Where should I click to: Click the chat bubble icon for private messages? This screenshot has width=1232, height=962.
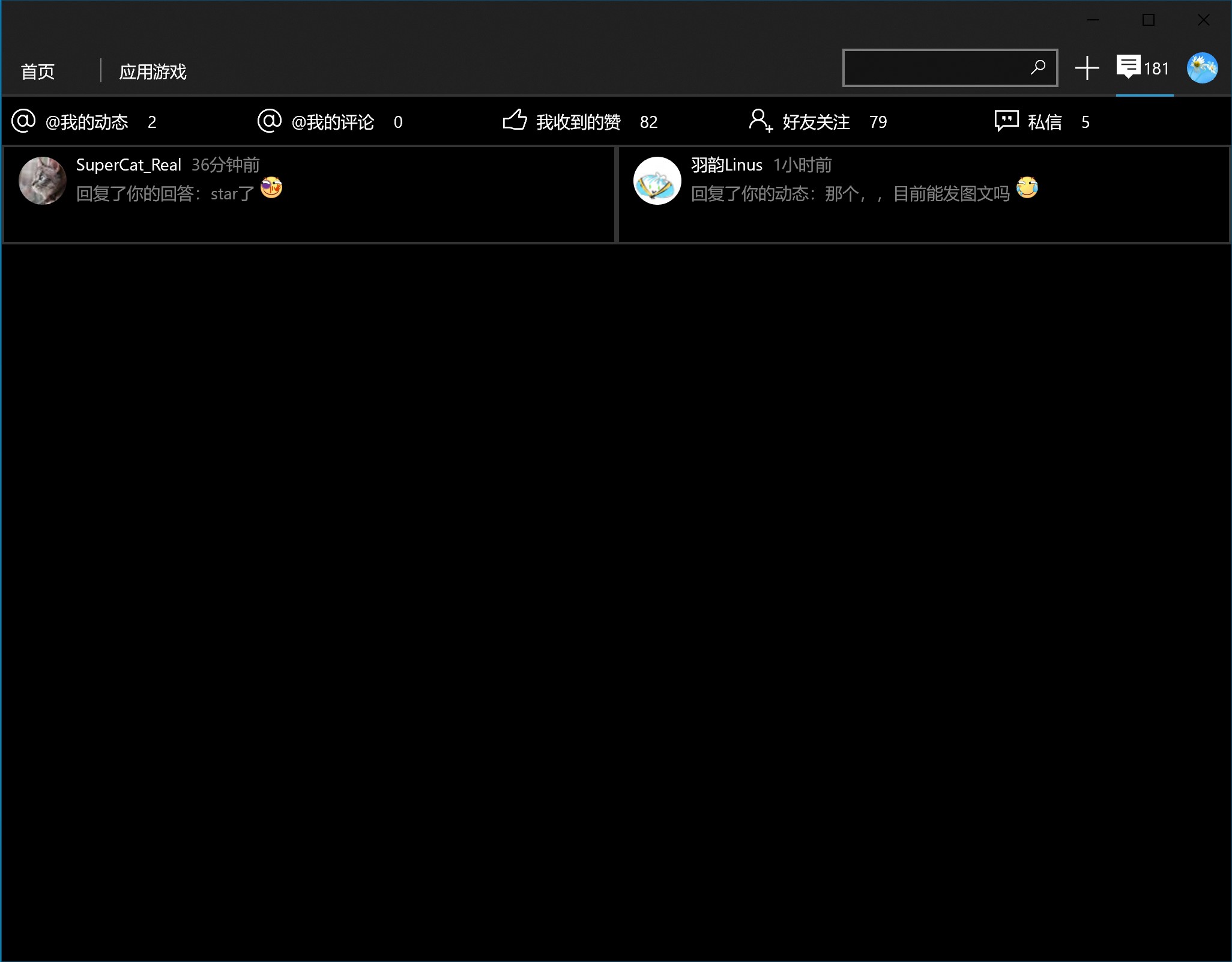coord(1006,121)
